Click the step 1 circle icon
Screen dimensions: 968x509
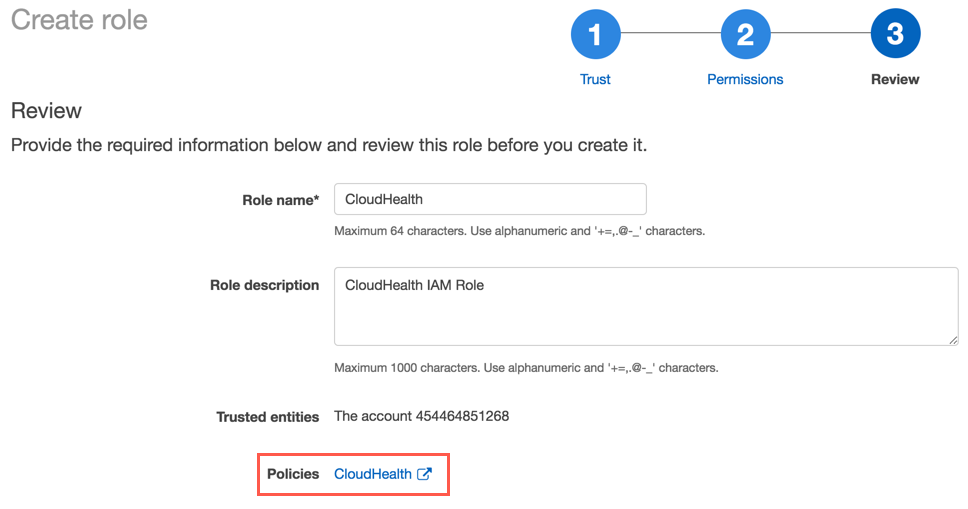(x=595, y=36)
